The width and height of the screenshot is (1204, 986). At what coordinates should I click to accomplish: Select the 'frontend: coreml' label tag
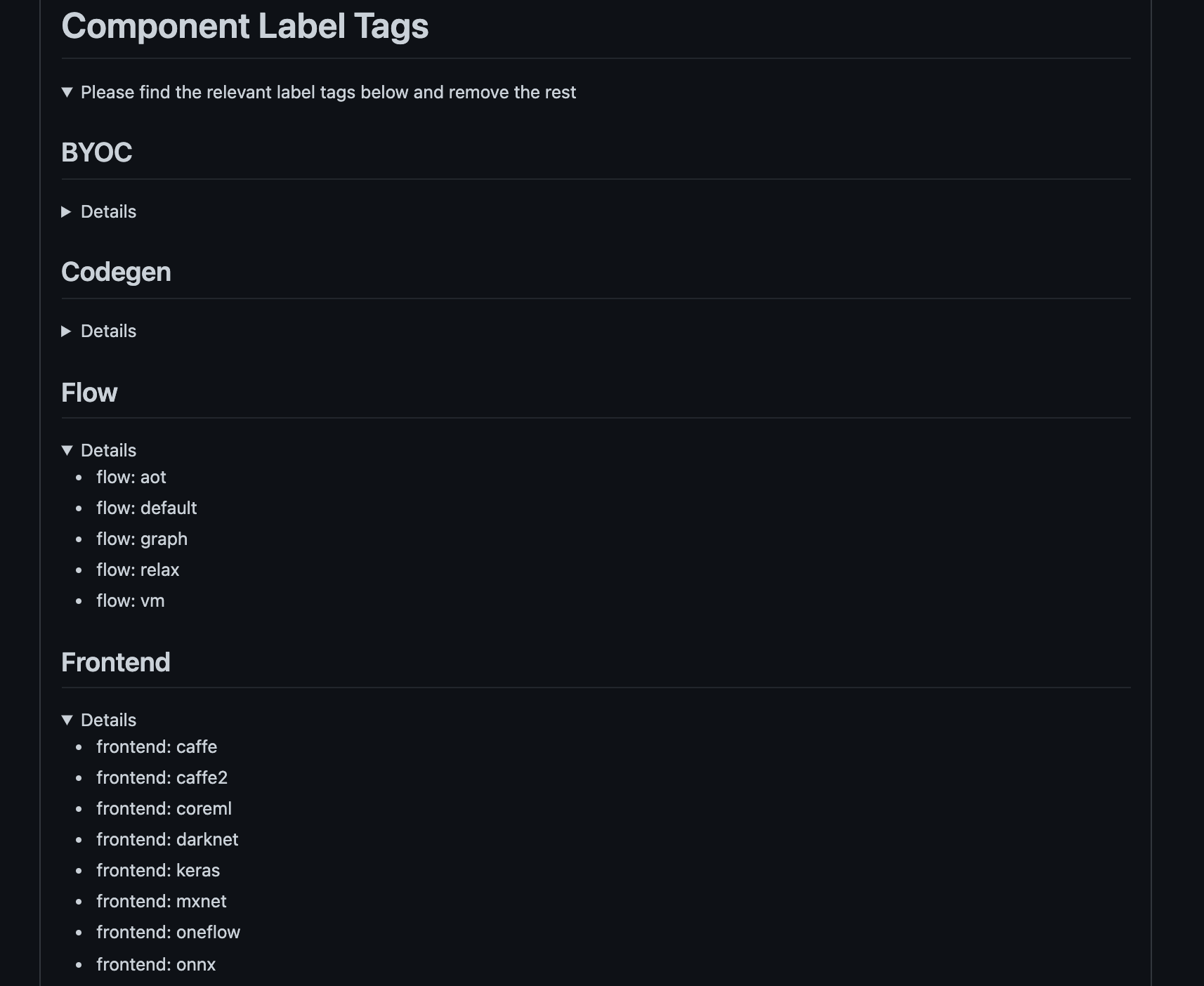pyautogui.click(x=164, y=809)
